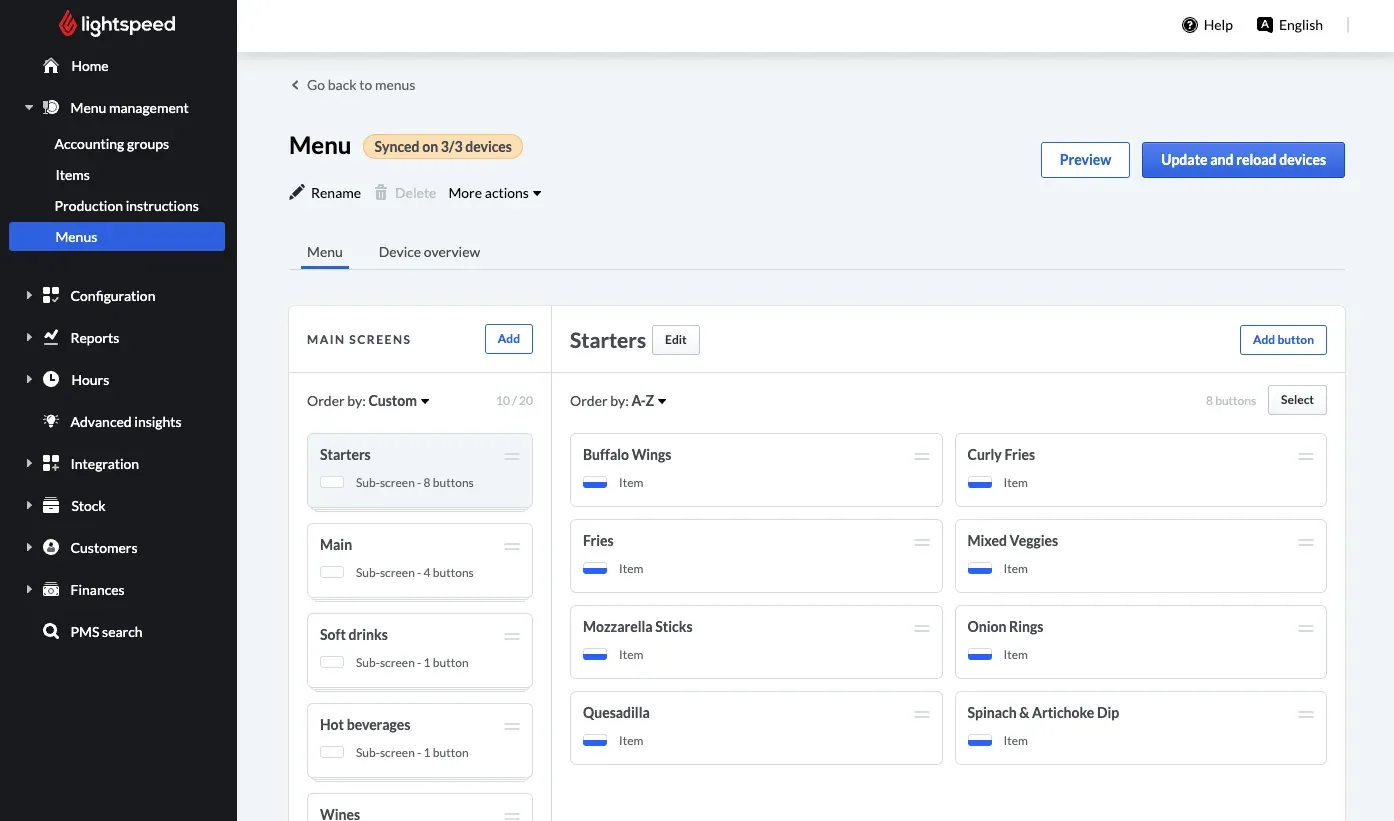Expand the Configuration section arrow

click(x=29, y=296)
